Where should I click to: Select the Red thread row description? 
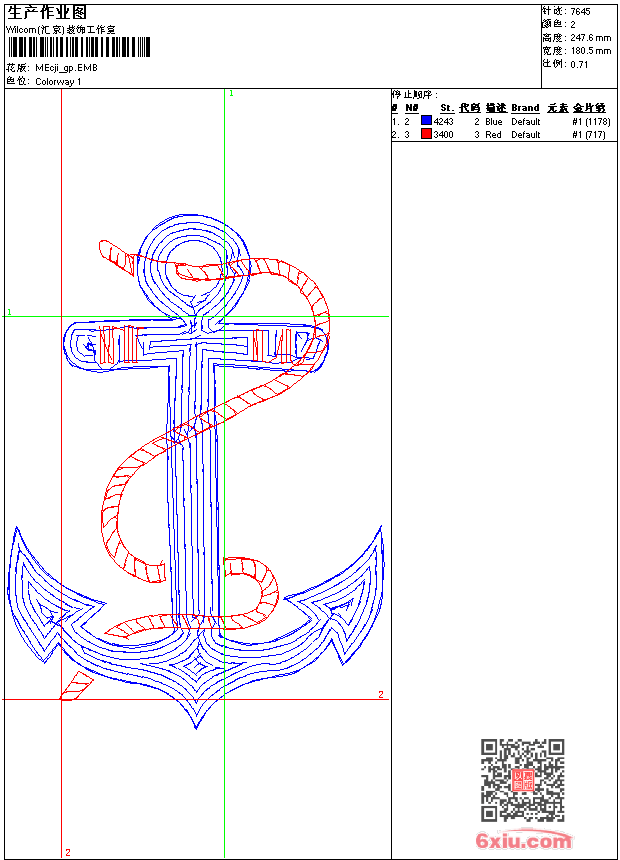[493, 134]
